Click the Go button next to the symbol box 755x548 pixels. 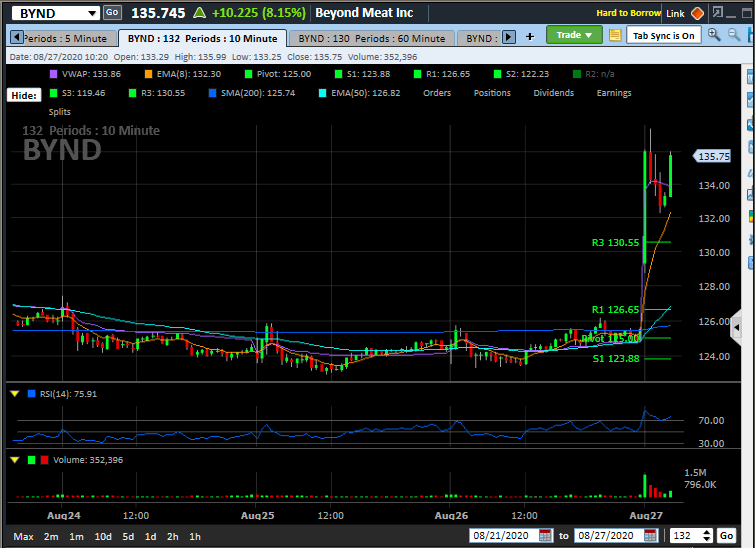coord(112,13)
